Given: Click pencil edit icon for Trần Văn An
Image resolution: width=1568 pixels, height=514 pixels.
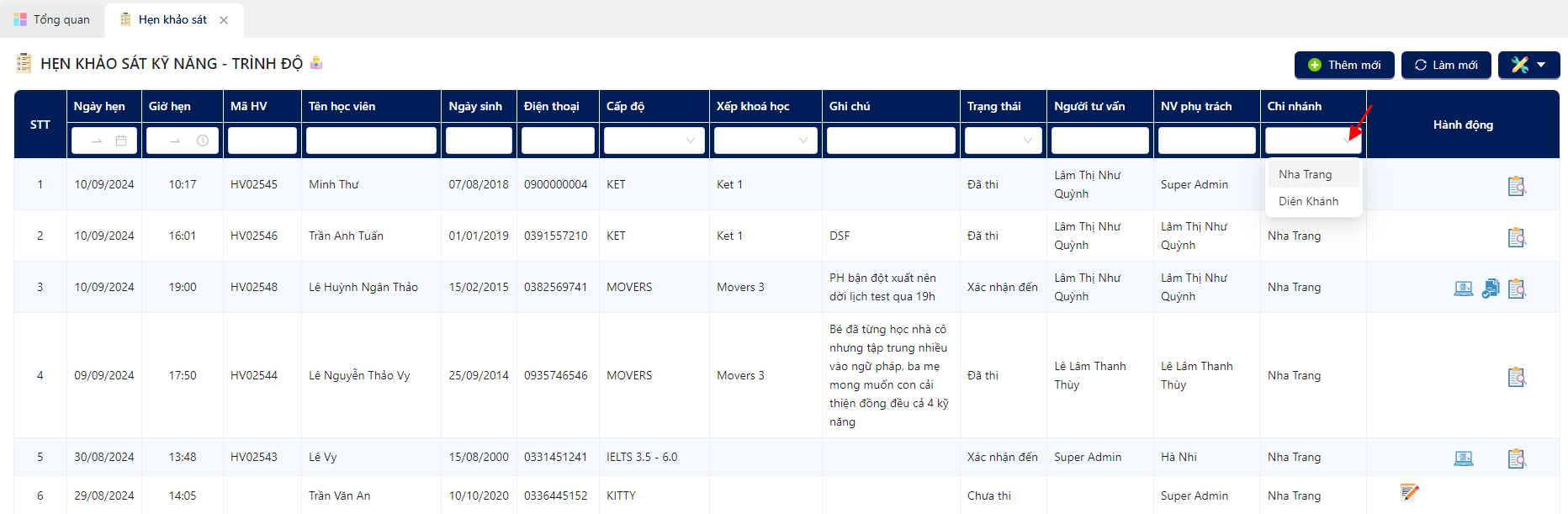Looking at the screenshot, I should point(1410,492).
